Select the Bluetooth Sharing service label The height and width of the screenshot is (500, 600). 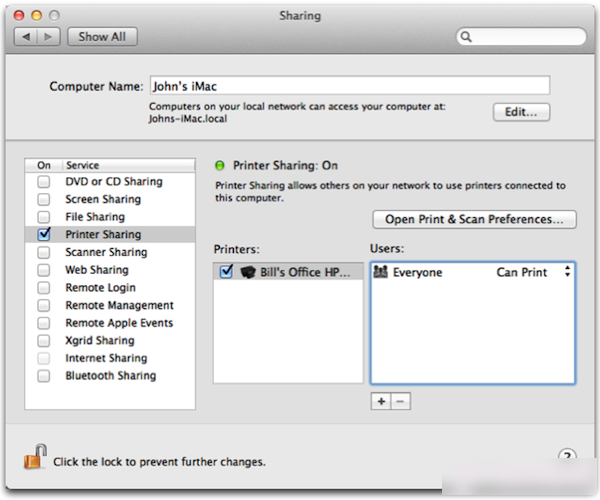(111, 376)
